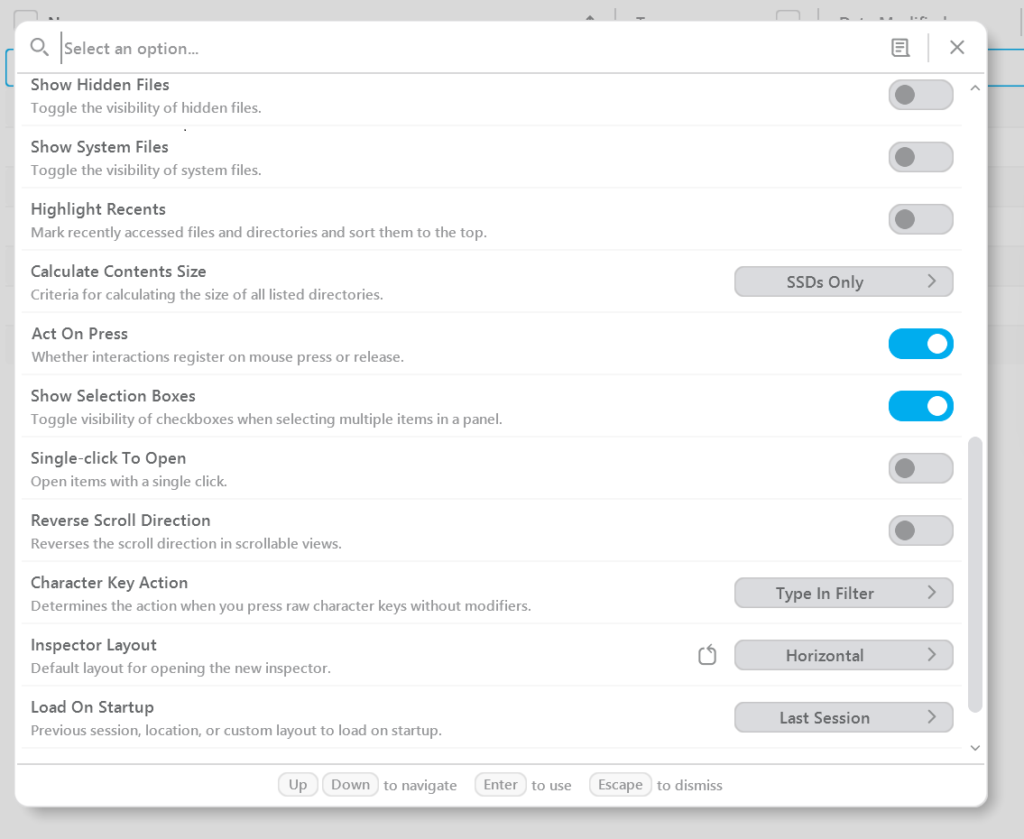Click the scroll-up chevron on the scrollbar

coord(975,87)
